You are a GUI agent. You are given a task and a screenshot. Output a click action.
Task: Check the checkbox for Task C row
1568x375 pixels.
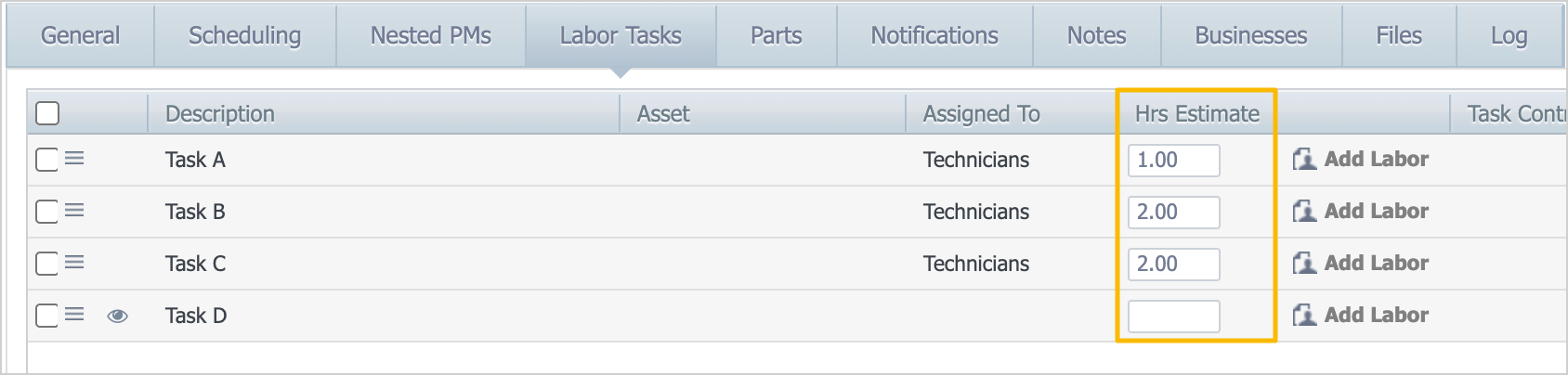tap(46, 264)
